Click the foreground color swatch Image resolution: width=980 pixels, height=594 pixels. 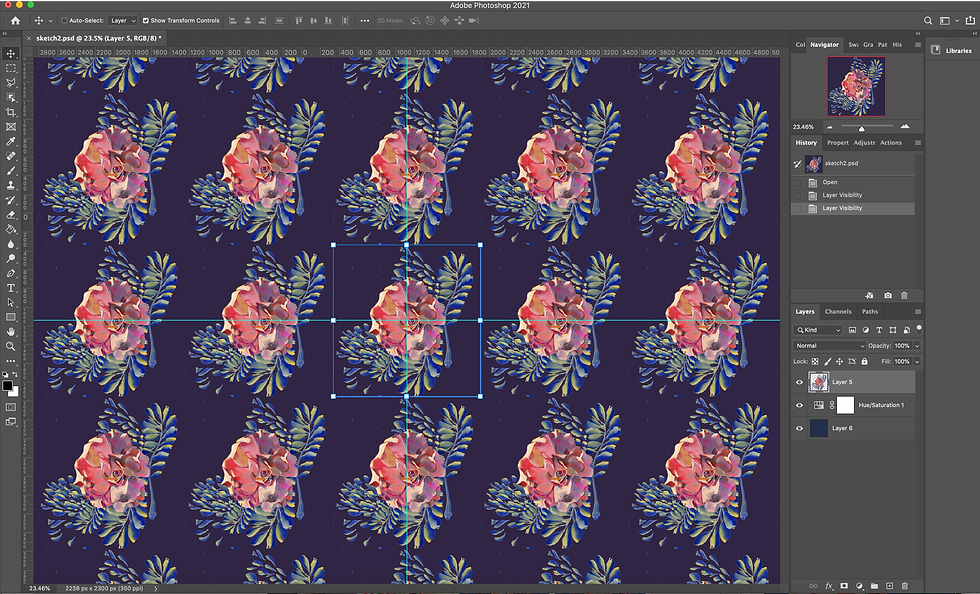coord(8,386)
